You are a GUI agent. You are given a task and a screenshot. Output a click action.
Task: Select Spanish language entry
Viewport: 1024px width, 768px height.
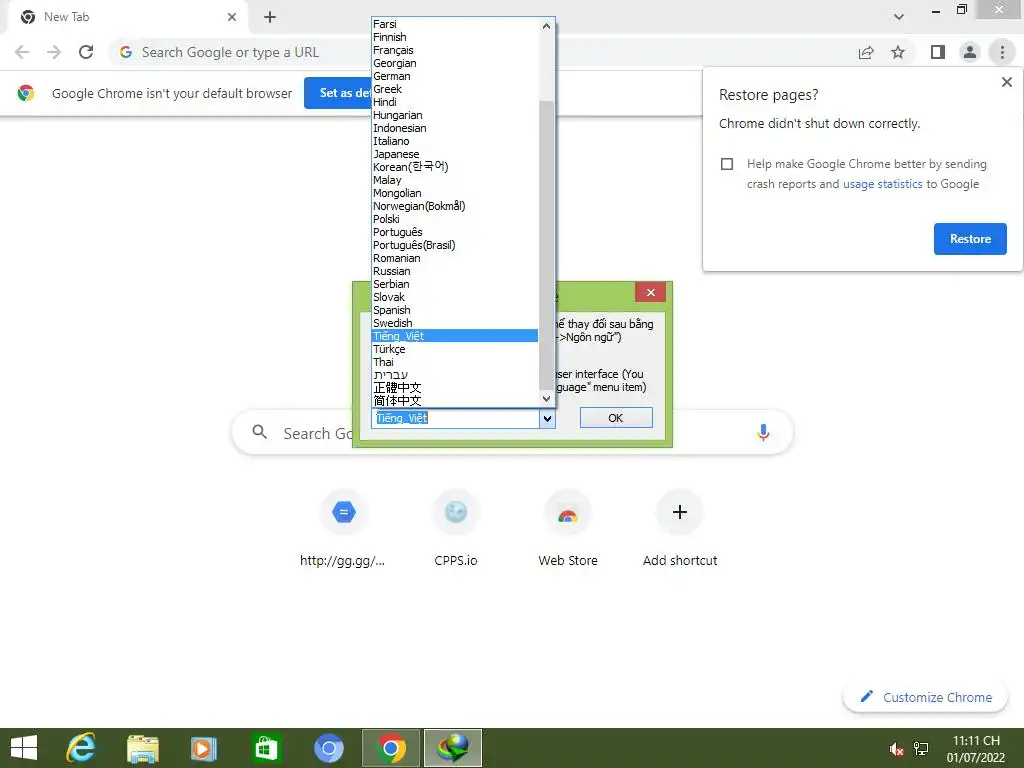pos(455,310)
